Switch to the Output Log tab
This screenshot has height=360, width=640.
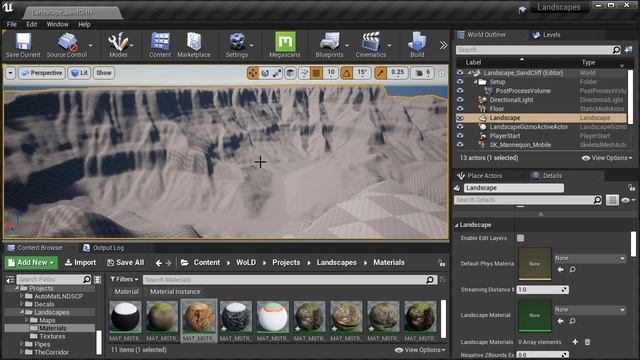(108, 248)
